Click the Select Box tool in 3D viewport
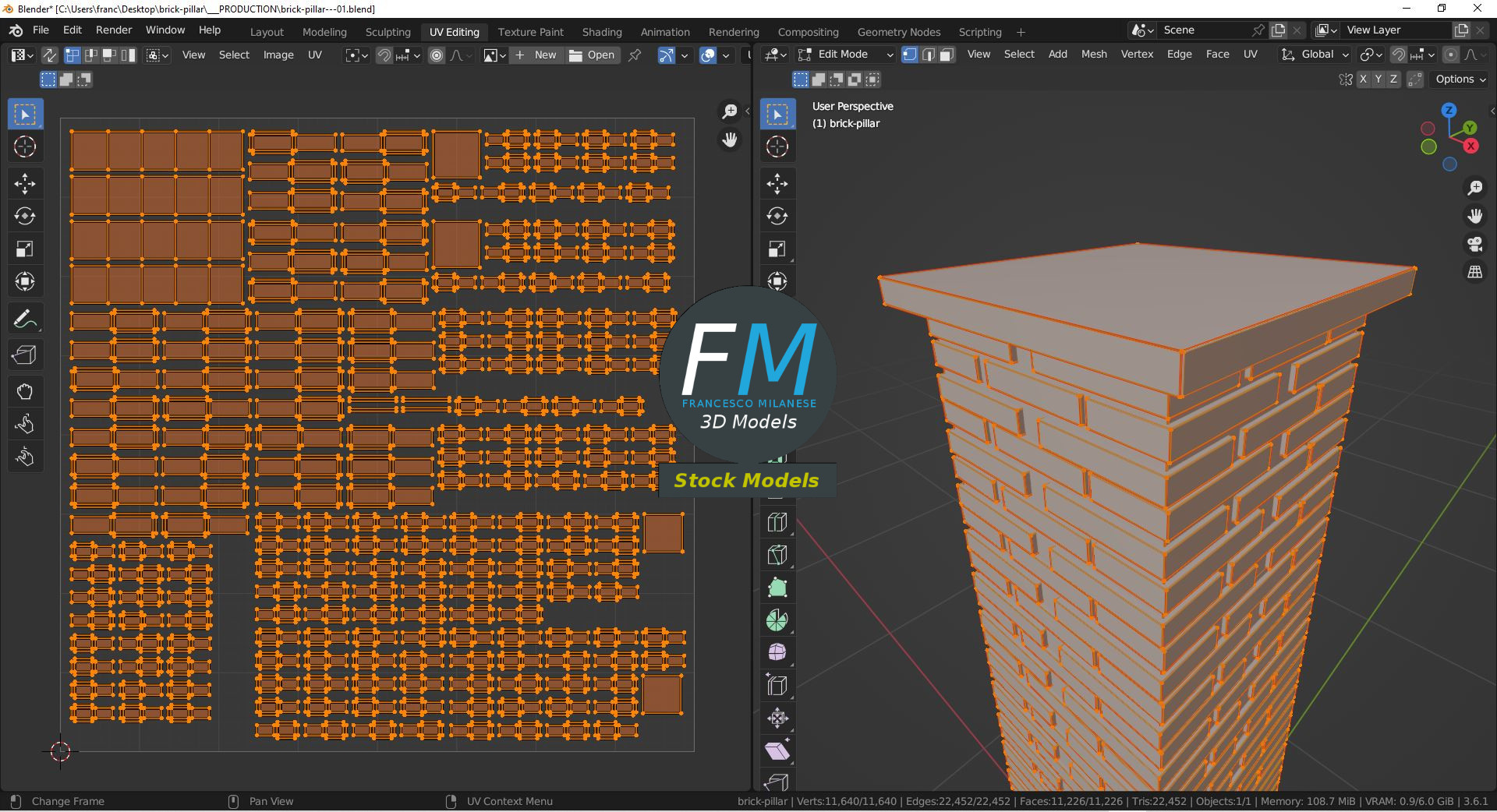The width and height of the screenshot is (1497, 812). [777, 115]
